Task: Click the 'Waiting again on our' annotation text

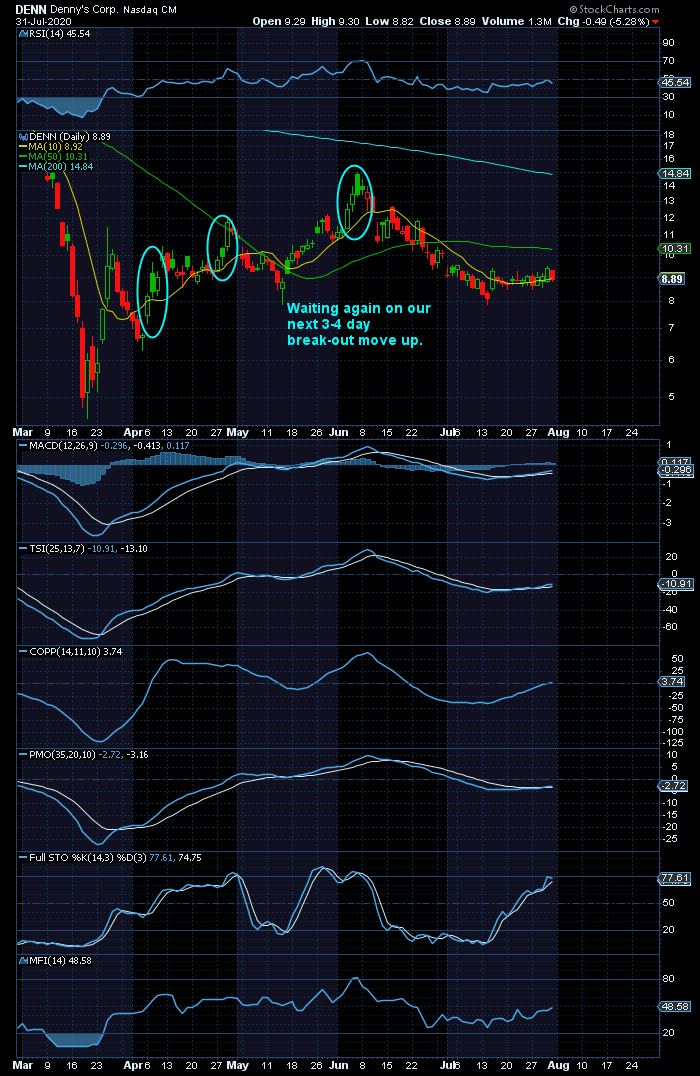Action: pos(358,308)
